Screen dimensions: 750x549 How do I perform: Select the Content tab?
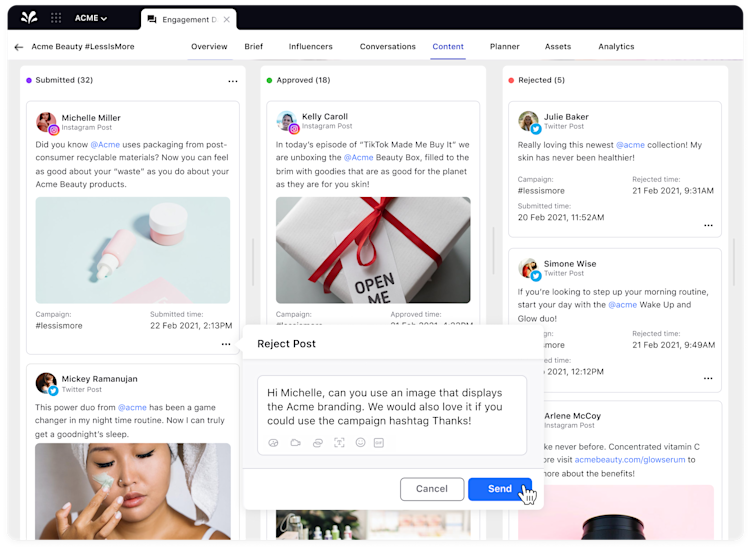[x=448, y=46]
